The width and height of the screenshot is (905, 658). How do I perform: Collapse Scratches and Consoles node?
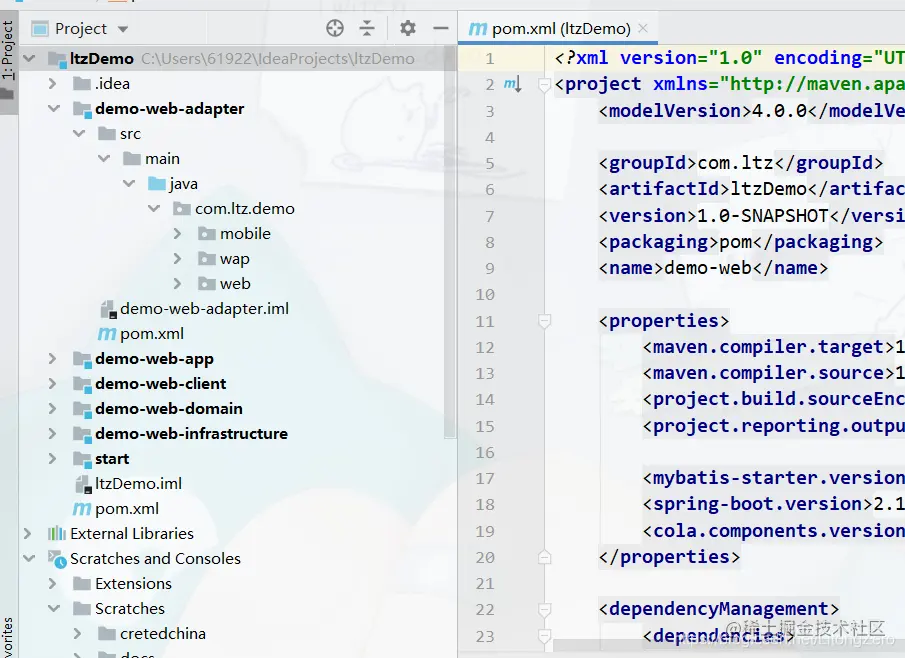point(29,558)
